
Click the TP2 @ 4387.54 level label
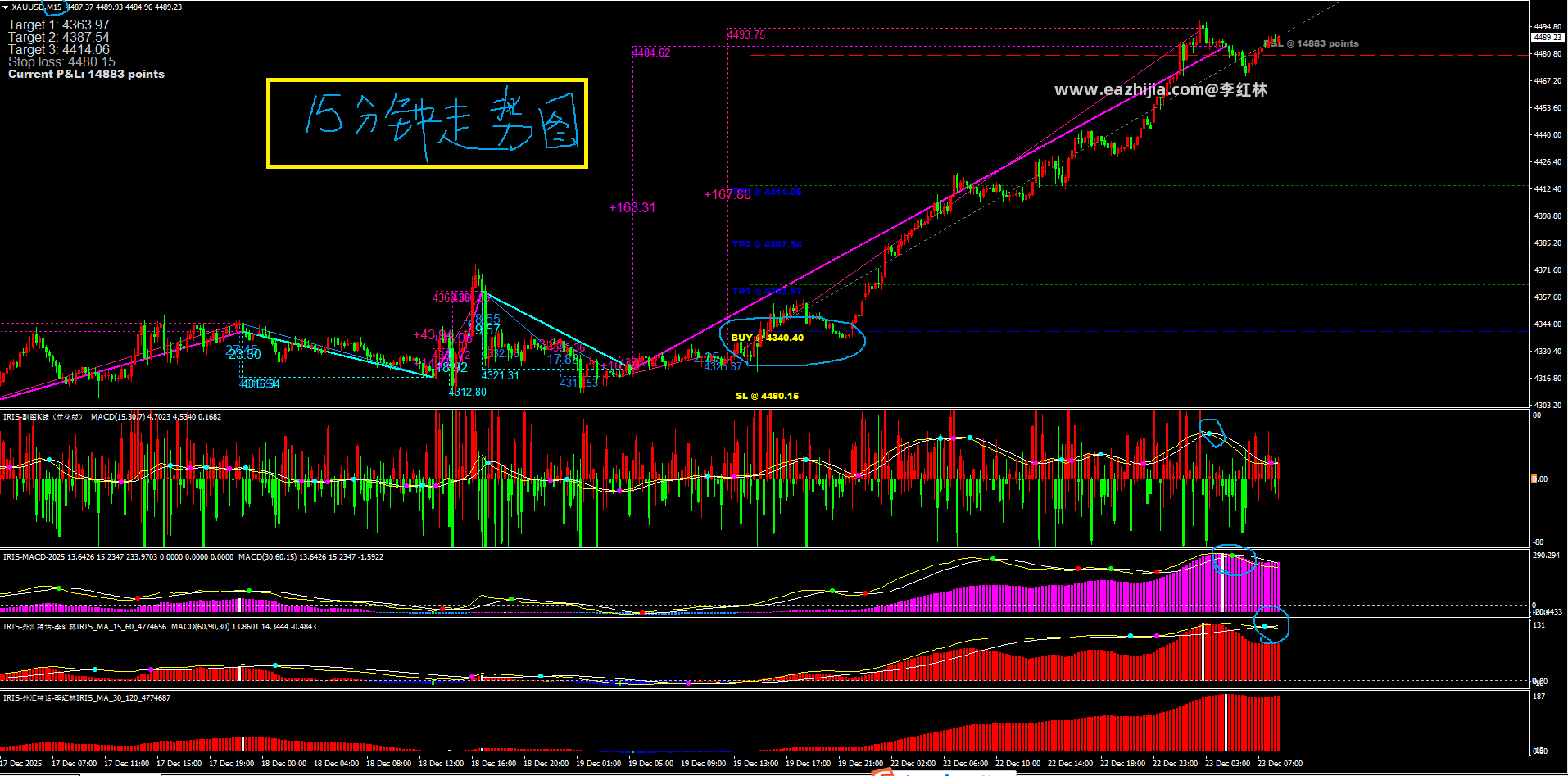pyautogui.click(x=767, y=244)
